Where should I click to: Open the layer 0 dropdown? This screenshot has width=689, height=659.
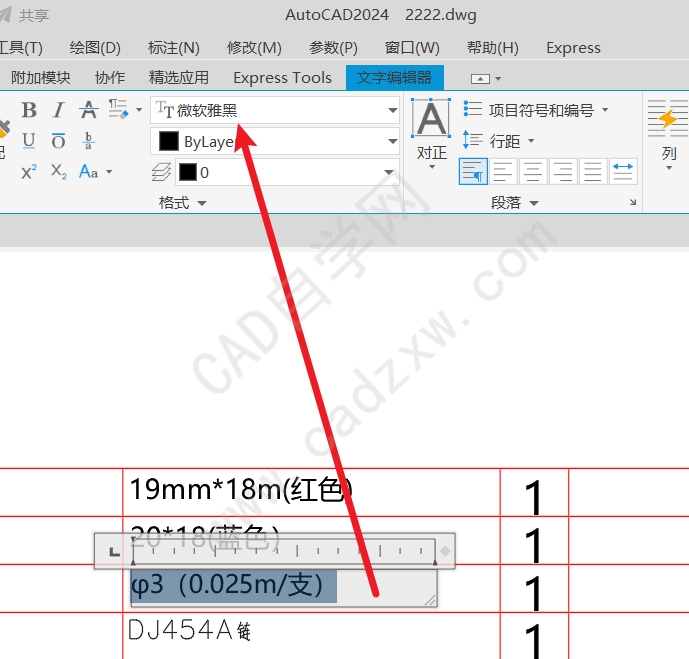coord(287,172)
